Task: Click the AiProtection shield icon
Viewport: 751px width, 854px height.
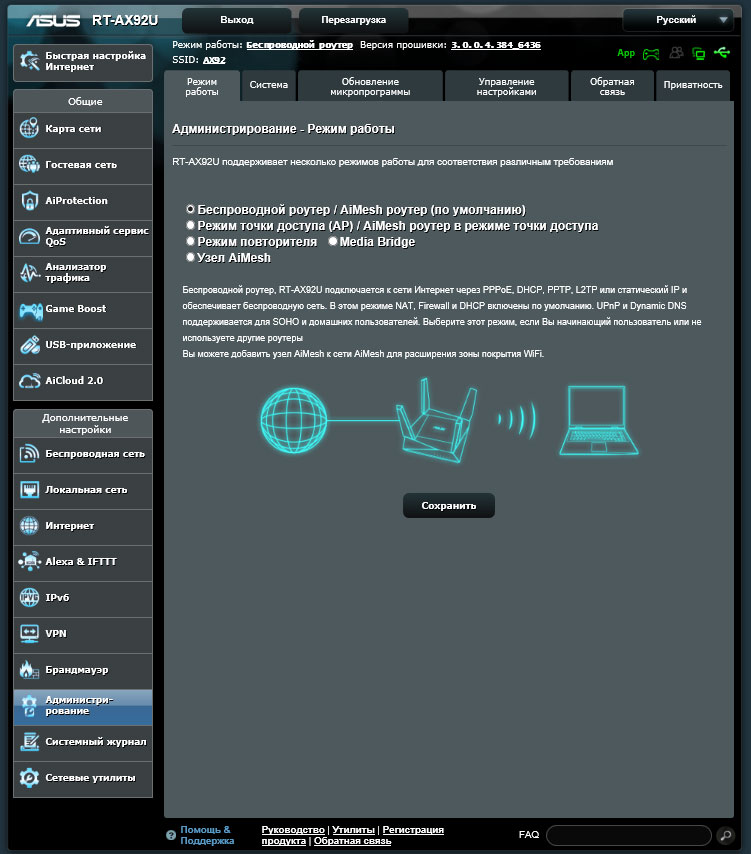Action: 29,200
